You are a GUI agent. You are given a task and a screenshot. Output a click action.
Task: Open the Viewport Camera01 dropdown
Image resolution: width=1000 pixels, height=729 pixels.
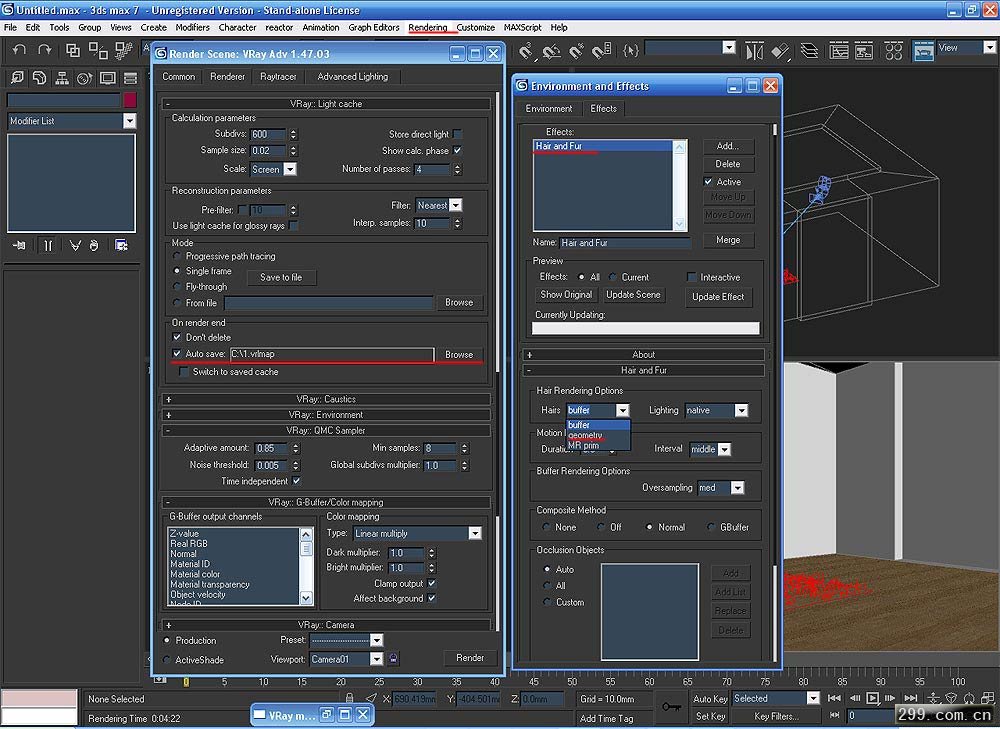click(x=376, y=659)
